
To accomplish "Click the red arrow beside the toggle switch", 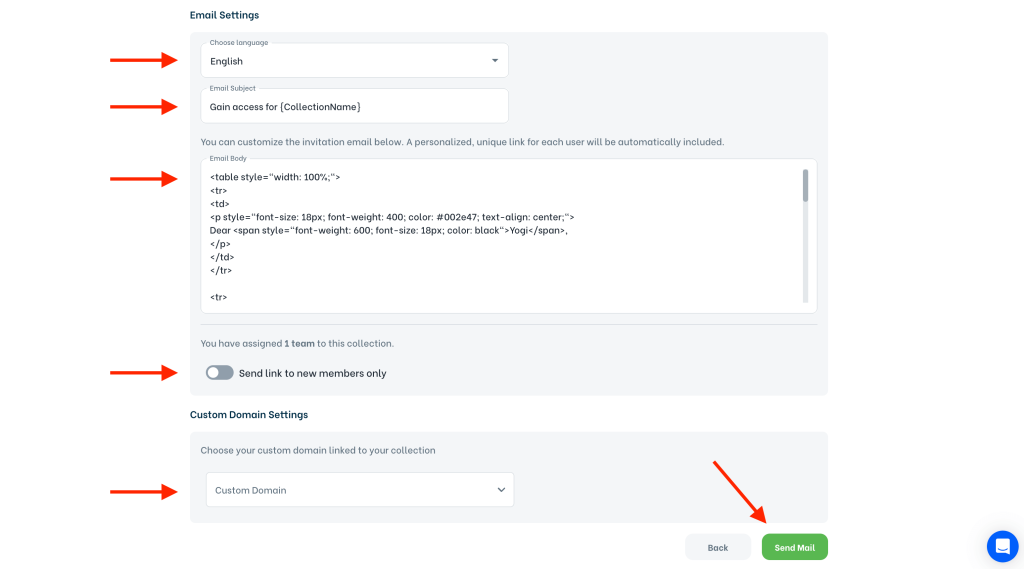I will 143,373.
